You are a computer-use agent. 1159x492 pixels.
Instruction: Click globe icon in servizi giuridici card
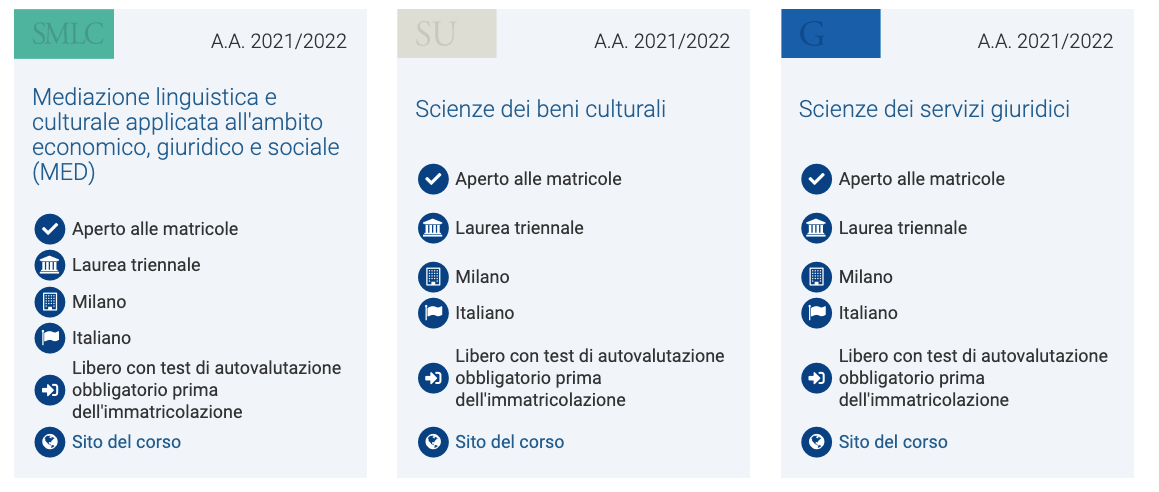pyautogui.click(x=817, y=442)
